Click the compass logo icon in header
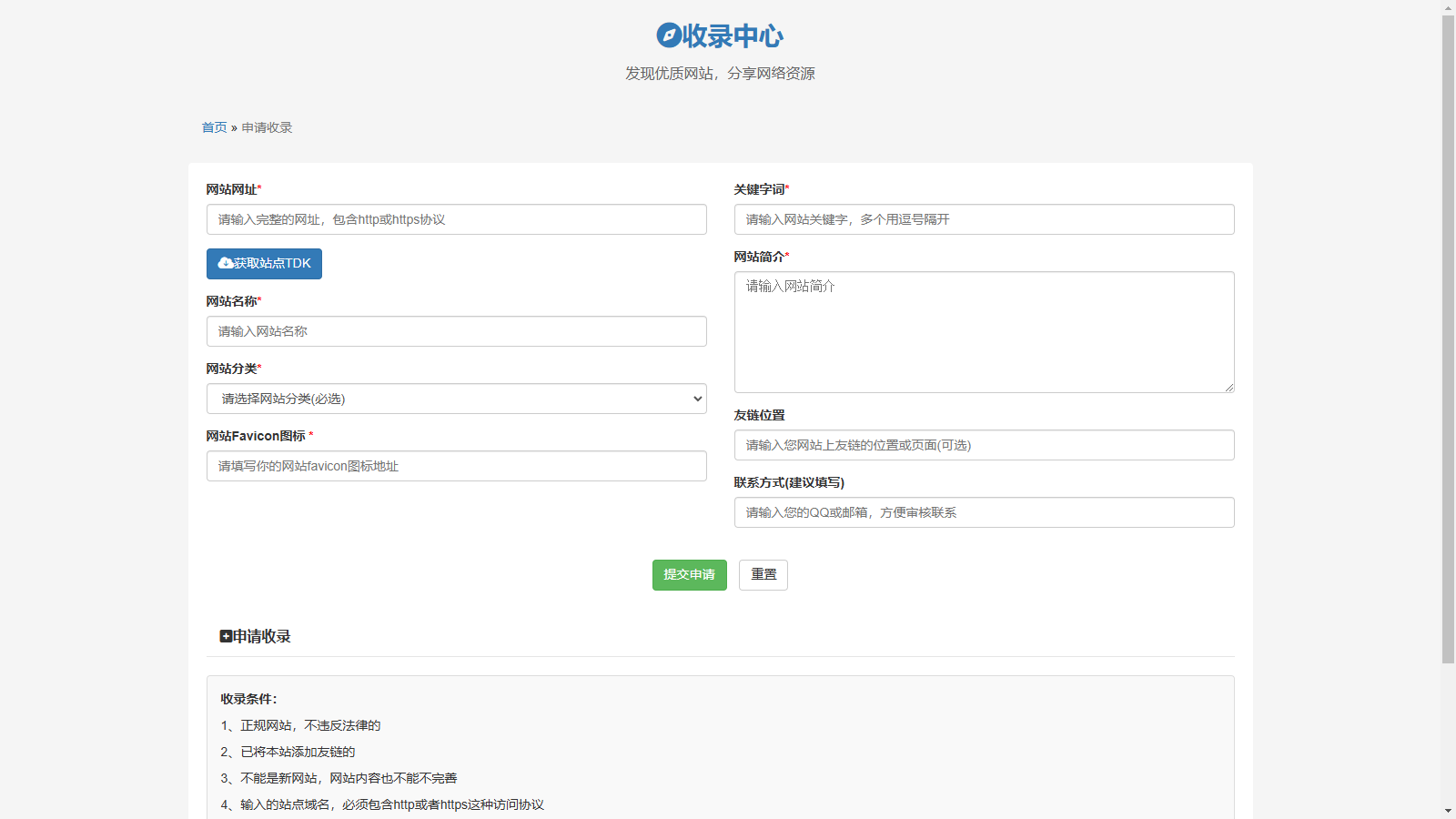Image resolution: width=1456 pixels, height=819 pixels. 669,35
